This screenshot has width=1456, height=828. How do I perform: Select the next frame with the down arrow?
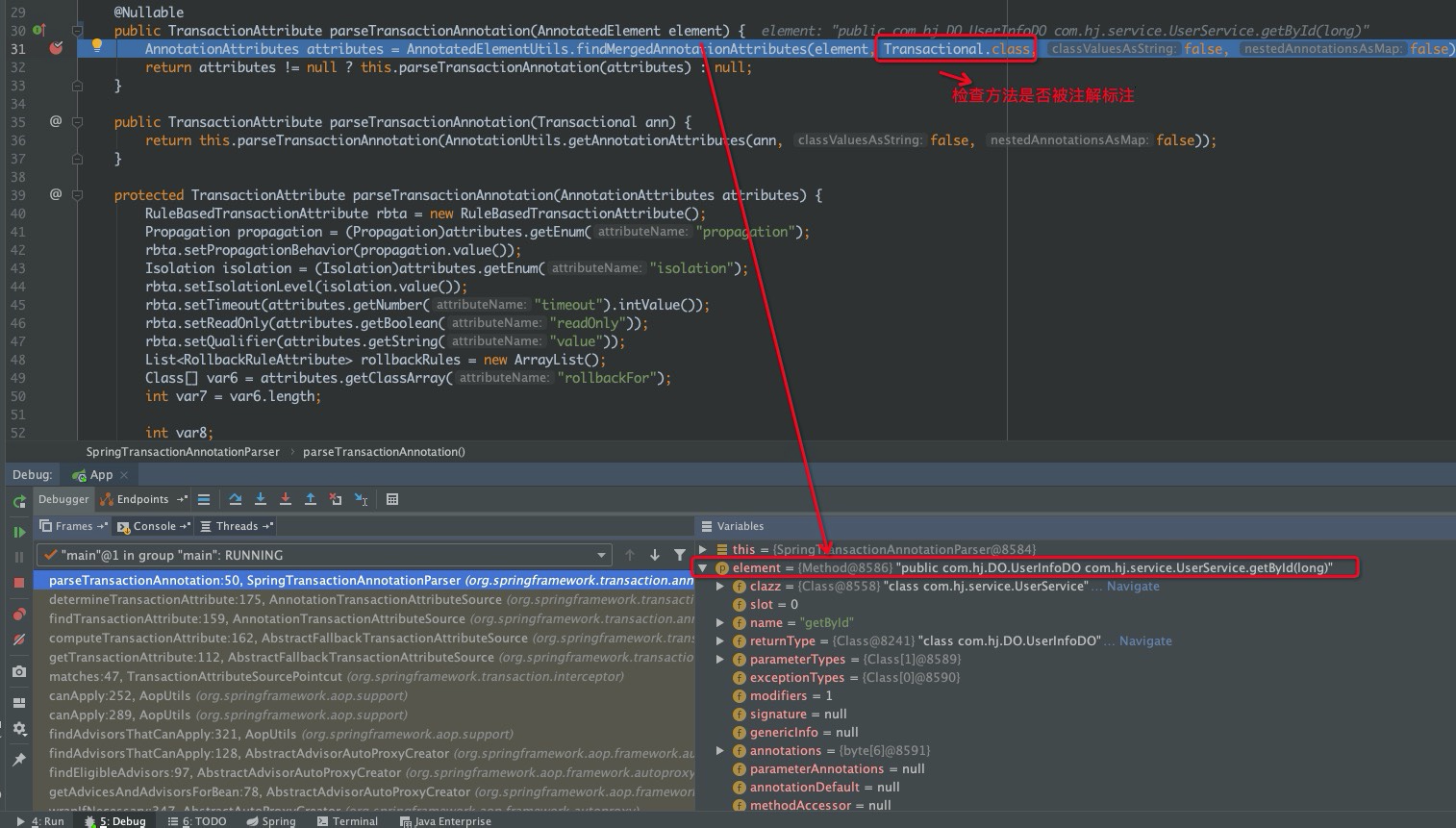click(655, 555)
